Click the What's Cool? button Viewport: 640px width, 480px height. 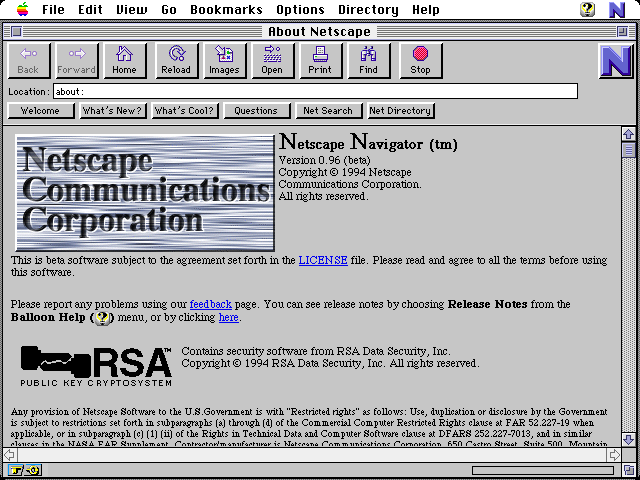(185, 111)
